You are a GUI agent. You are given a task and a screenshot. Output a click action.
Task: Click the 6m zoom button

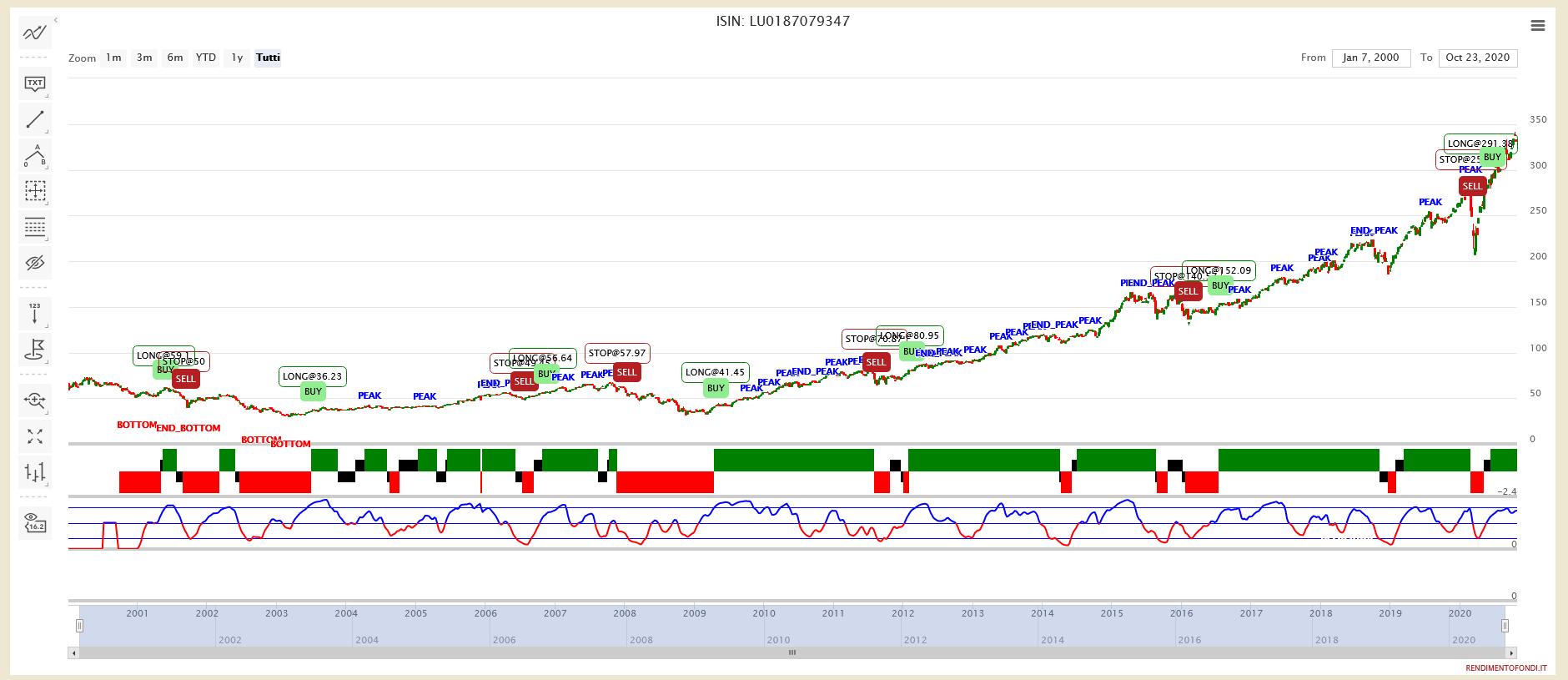point(175,58)
